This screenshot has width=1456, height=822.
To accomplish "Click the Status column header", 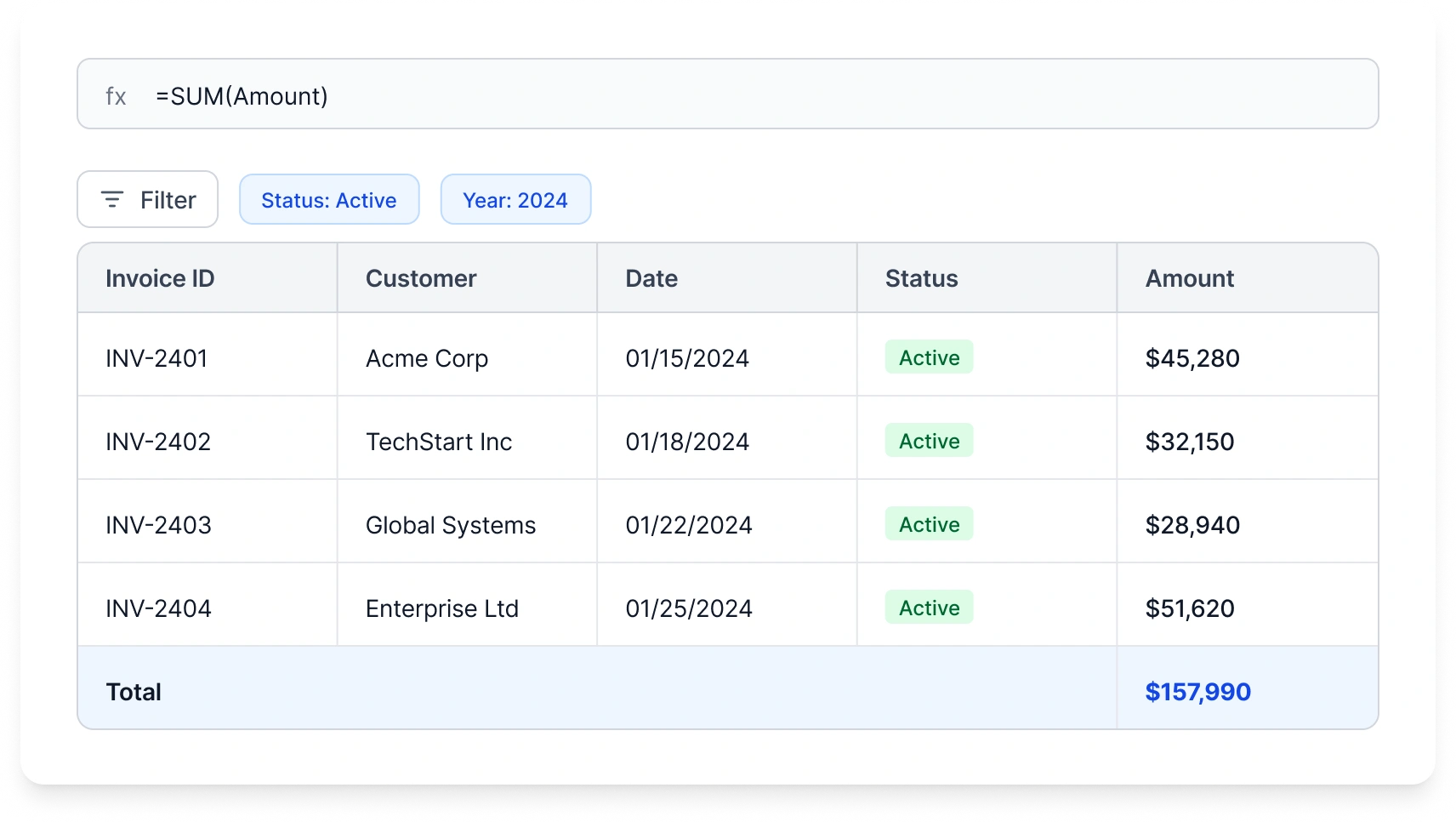I will pyautogui.click(x=987, y=278).
